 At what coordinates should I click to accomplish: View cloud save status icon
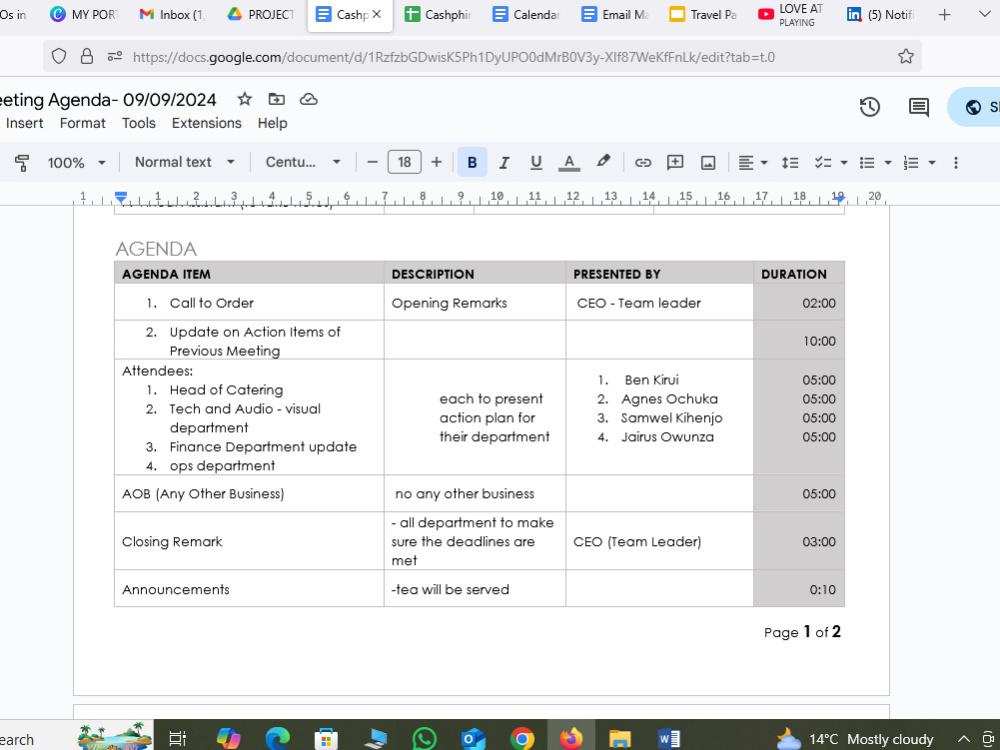coord(309,99)
